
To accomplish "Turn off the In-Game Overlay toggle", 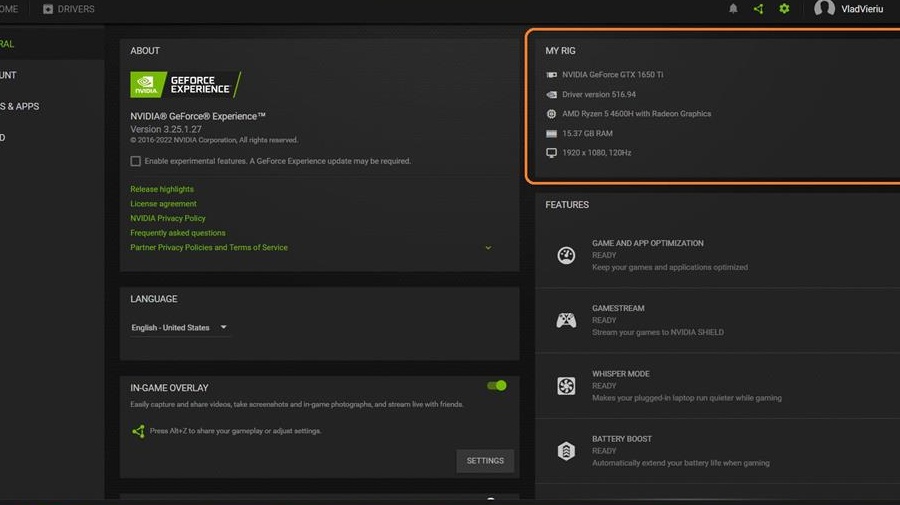I will 496,386.
